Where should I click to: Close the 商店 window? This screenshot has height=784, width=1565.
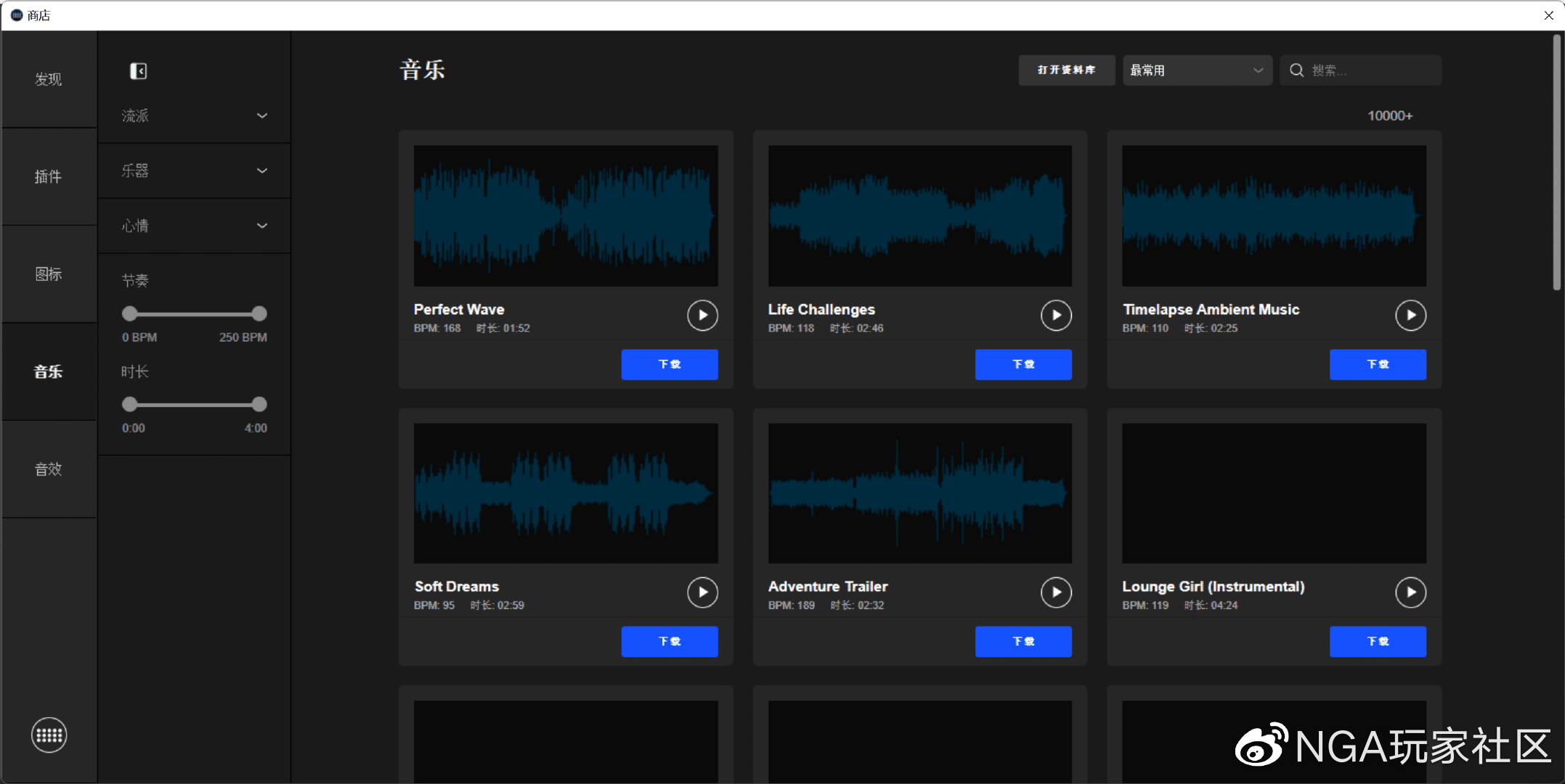(1548, 15)
